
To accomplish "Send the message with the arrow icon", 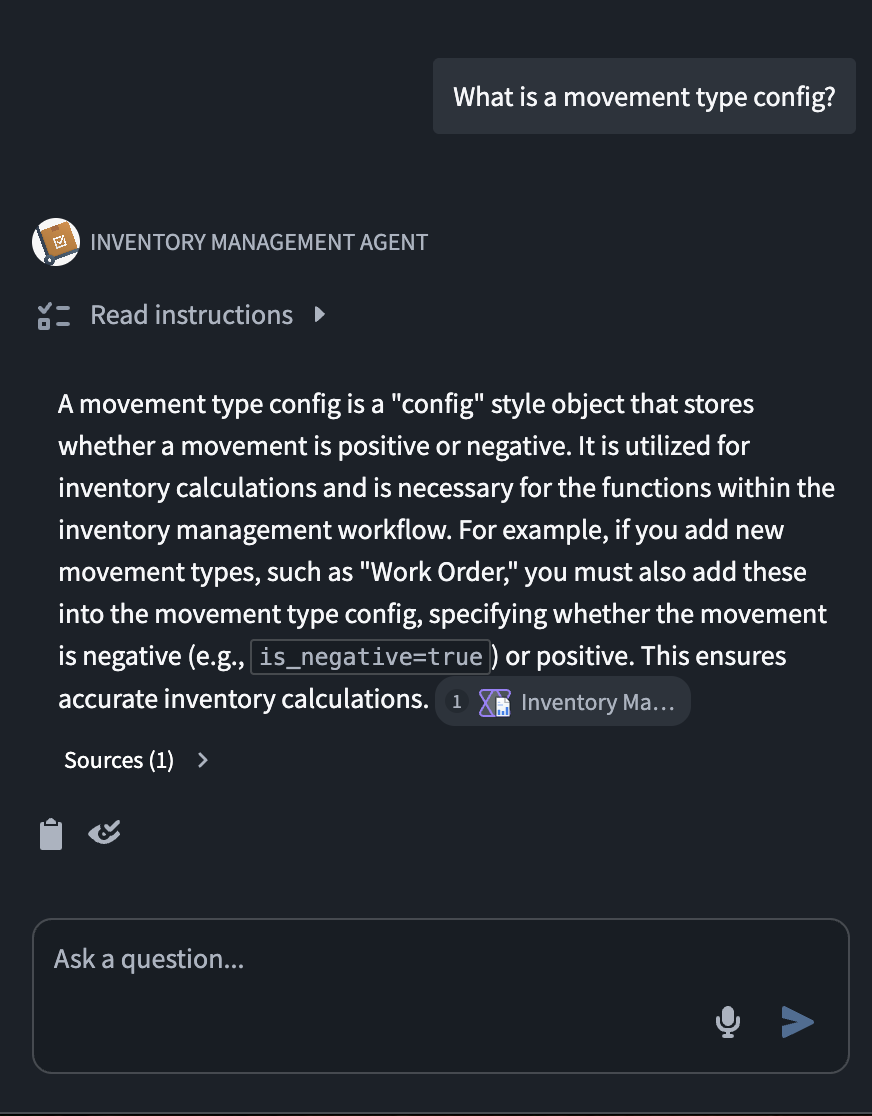I will coord(797,1022).
